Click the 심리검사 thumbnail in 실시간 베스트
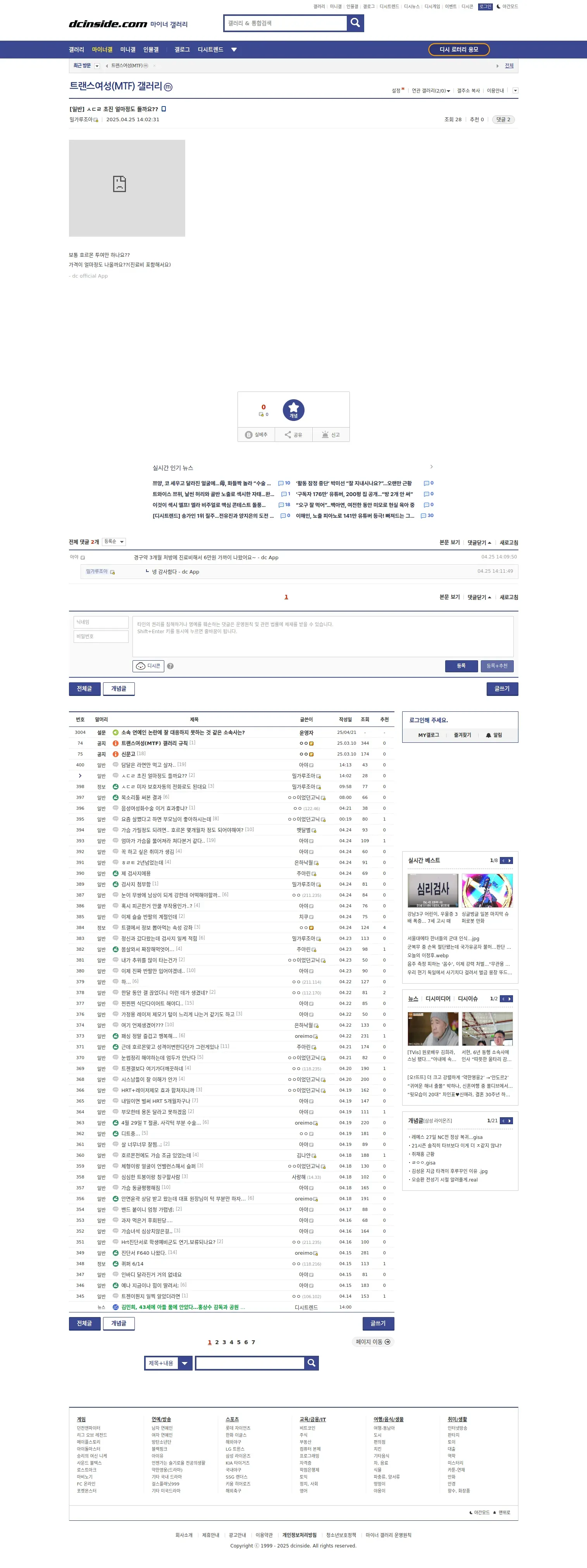The width and height of the screenshot is (587, 1568). click(x=433, y=891)
